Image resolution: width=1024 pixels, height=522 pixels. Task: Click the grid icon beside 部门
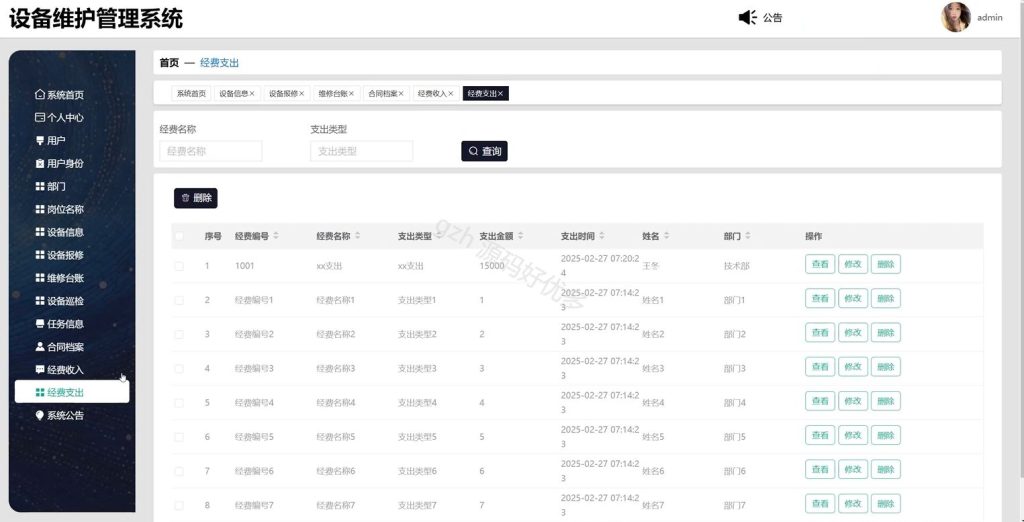40,186
